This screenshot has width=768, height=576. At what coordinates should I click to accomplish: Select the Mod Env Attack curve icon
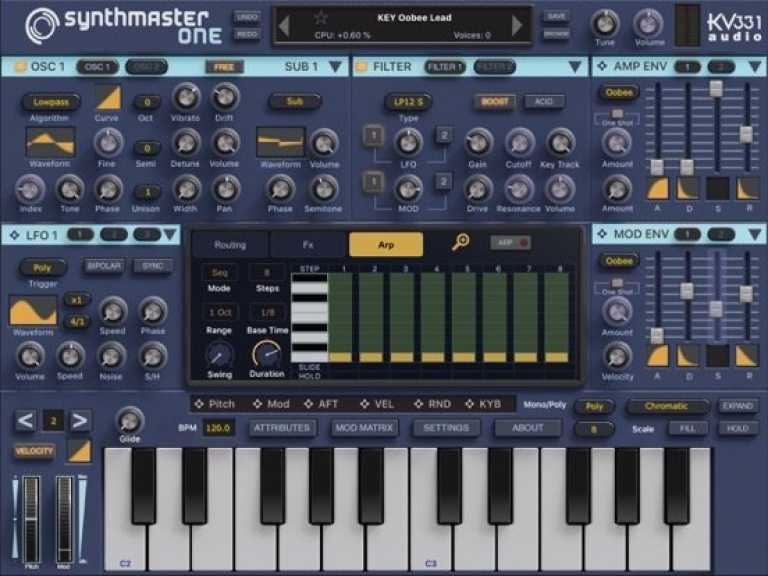657,356
